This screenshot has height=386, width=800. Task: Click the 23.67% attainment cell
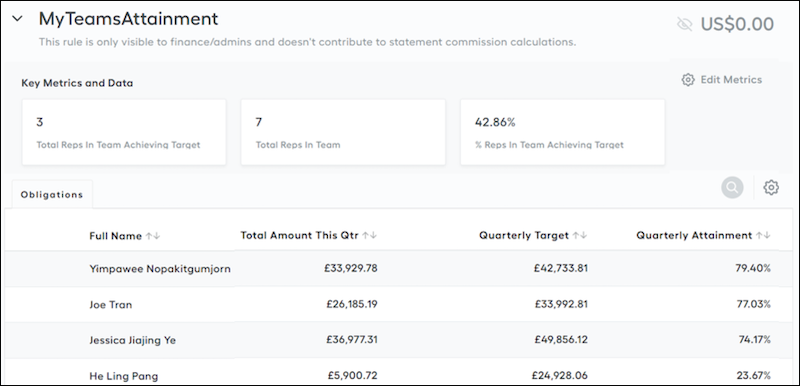pyautogui.click(x=754, y=376)
